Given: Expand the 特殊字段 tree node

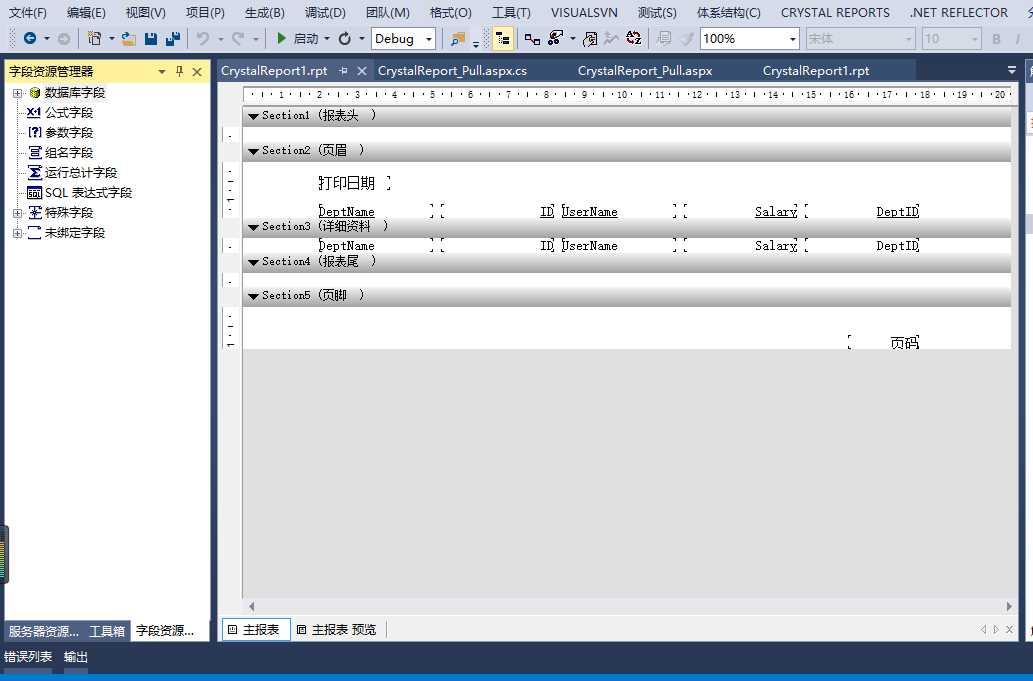Looking at the screenshot, I should click(17, 213).
